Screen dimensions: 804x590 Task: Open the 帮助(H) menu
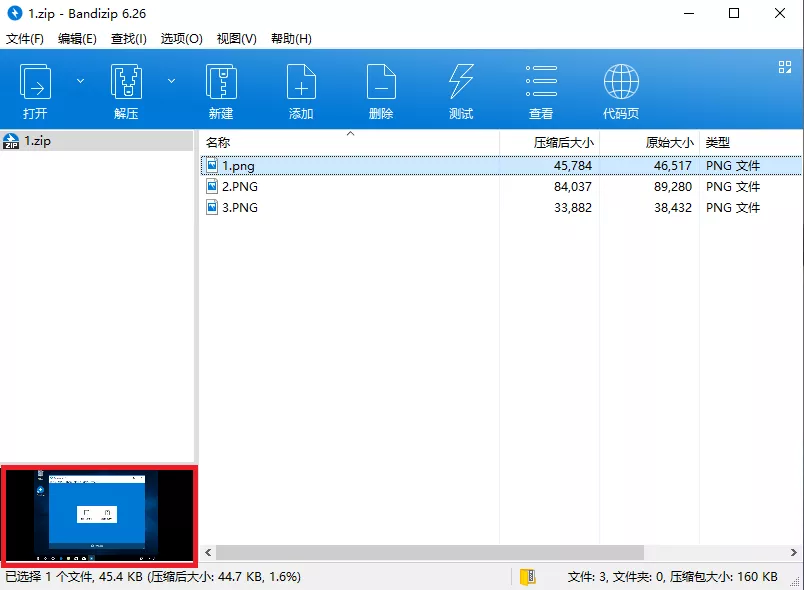point(291,39)
